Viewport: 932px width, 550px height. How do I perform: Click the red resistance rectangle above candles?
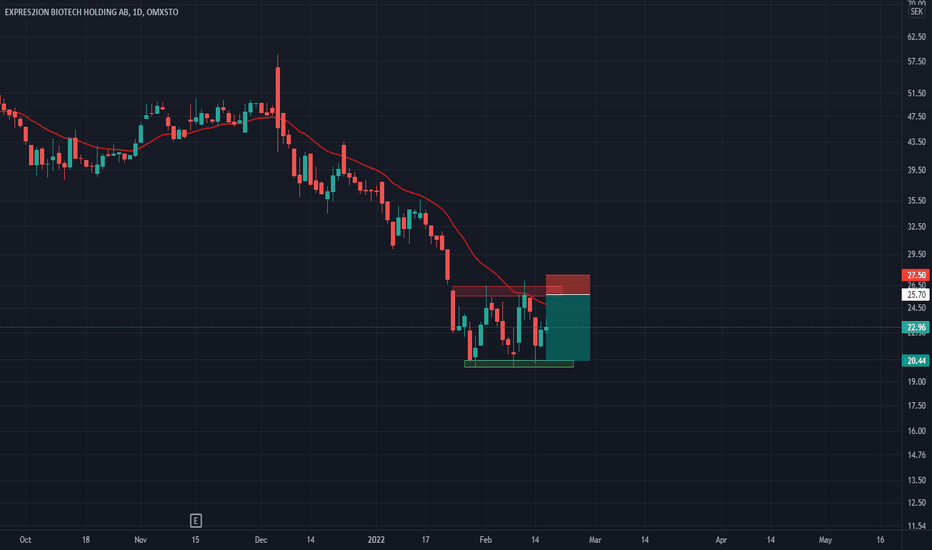[507, 291]
